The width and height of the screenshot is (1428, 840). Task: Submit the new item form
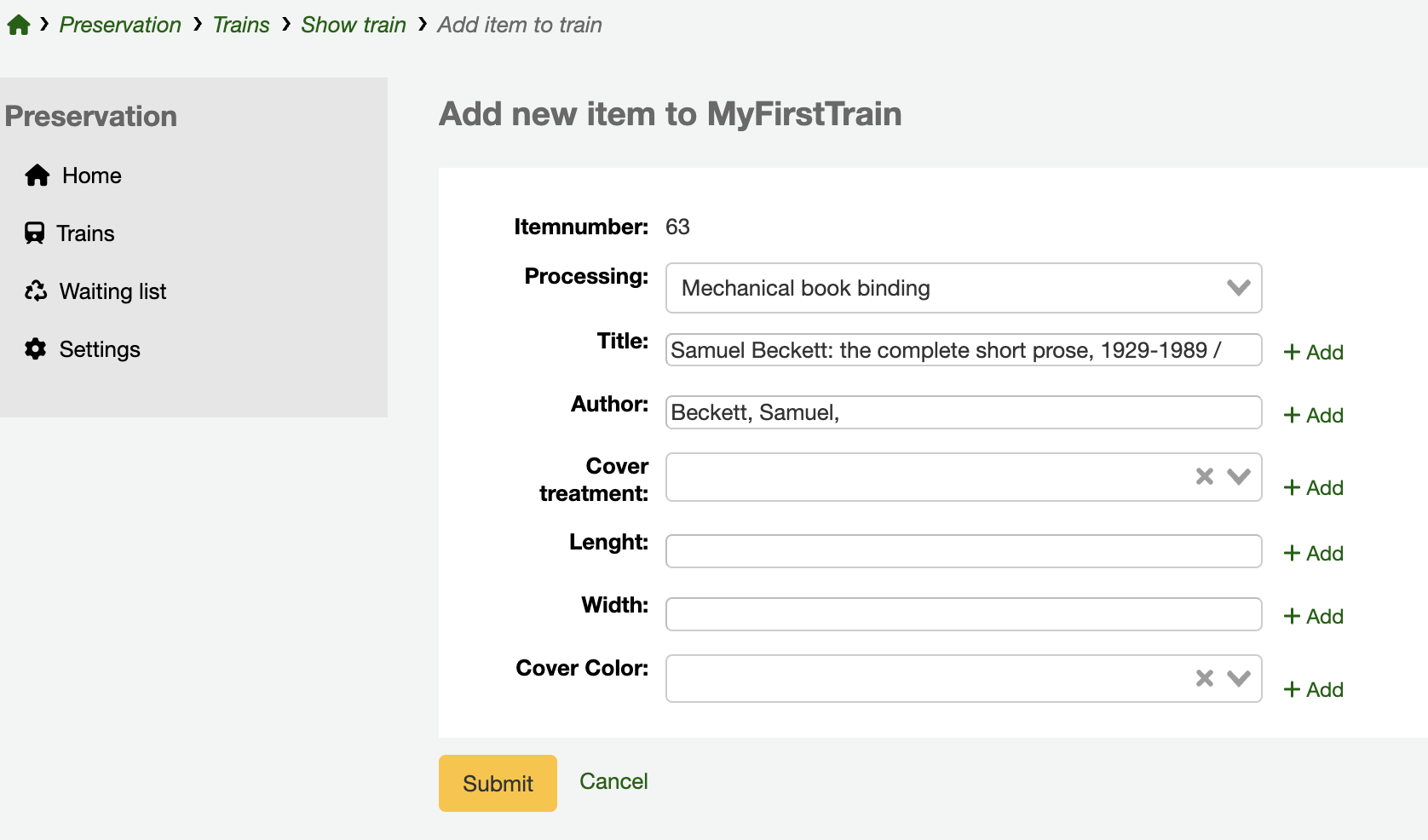tap(497, 783)
